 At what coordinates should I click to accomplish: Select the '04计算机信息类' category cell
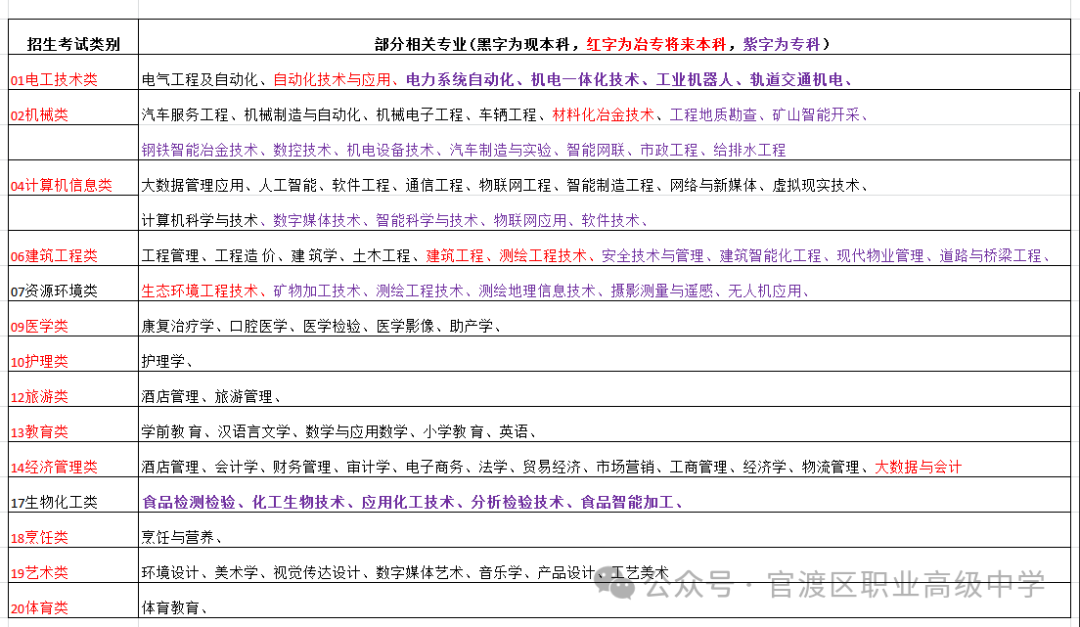click(x=73, y=178)
